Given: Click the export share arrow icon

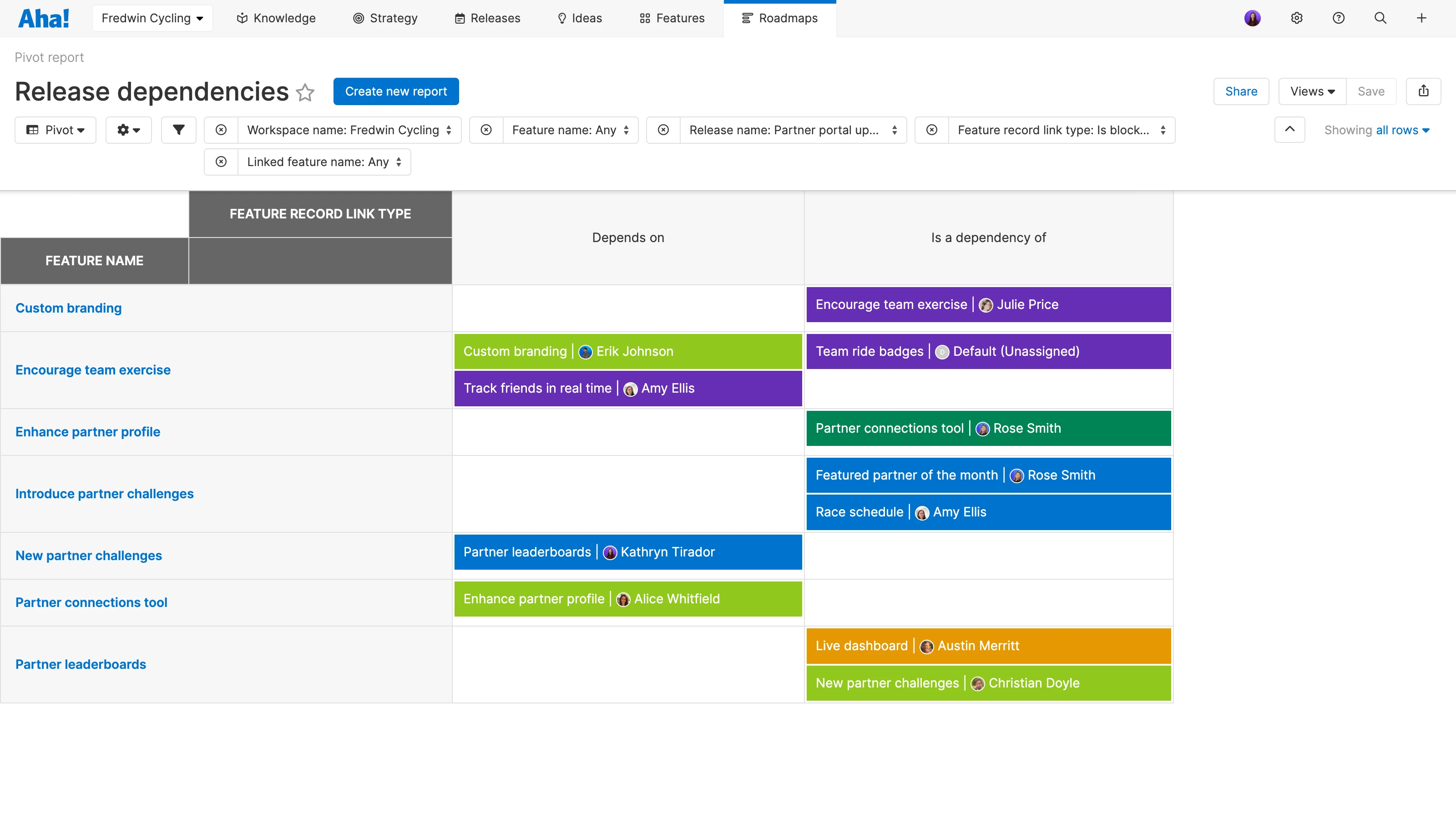Looking at the screenshot, I should tap(1423, 91).
